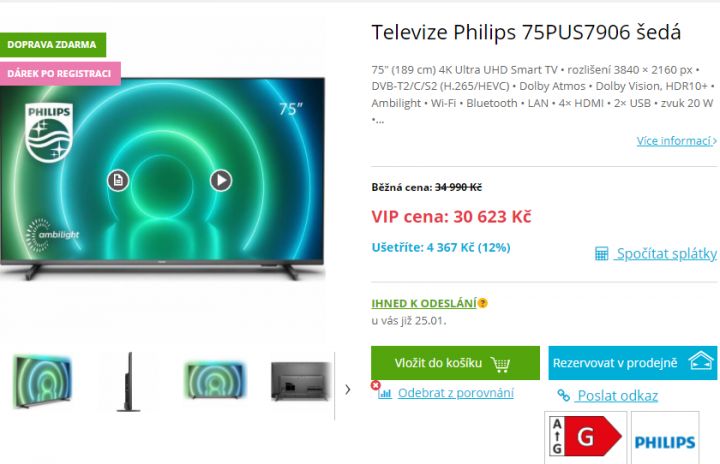This screenshot has width=720, height=464.
Task: Play the product video on TV image
Action: 221,181
